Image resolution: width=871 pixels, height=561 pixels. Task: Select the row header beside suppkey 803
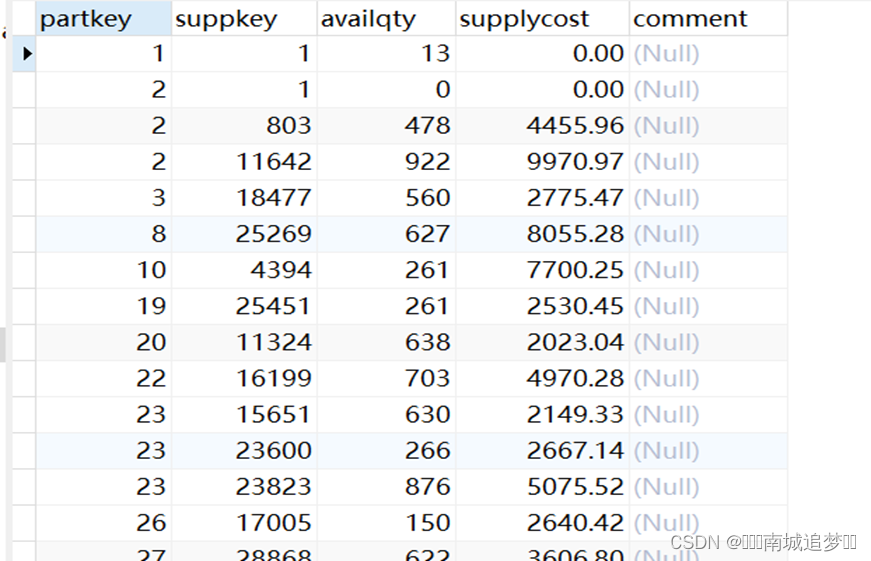(24, 126)
